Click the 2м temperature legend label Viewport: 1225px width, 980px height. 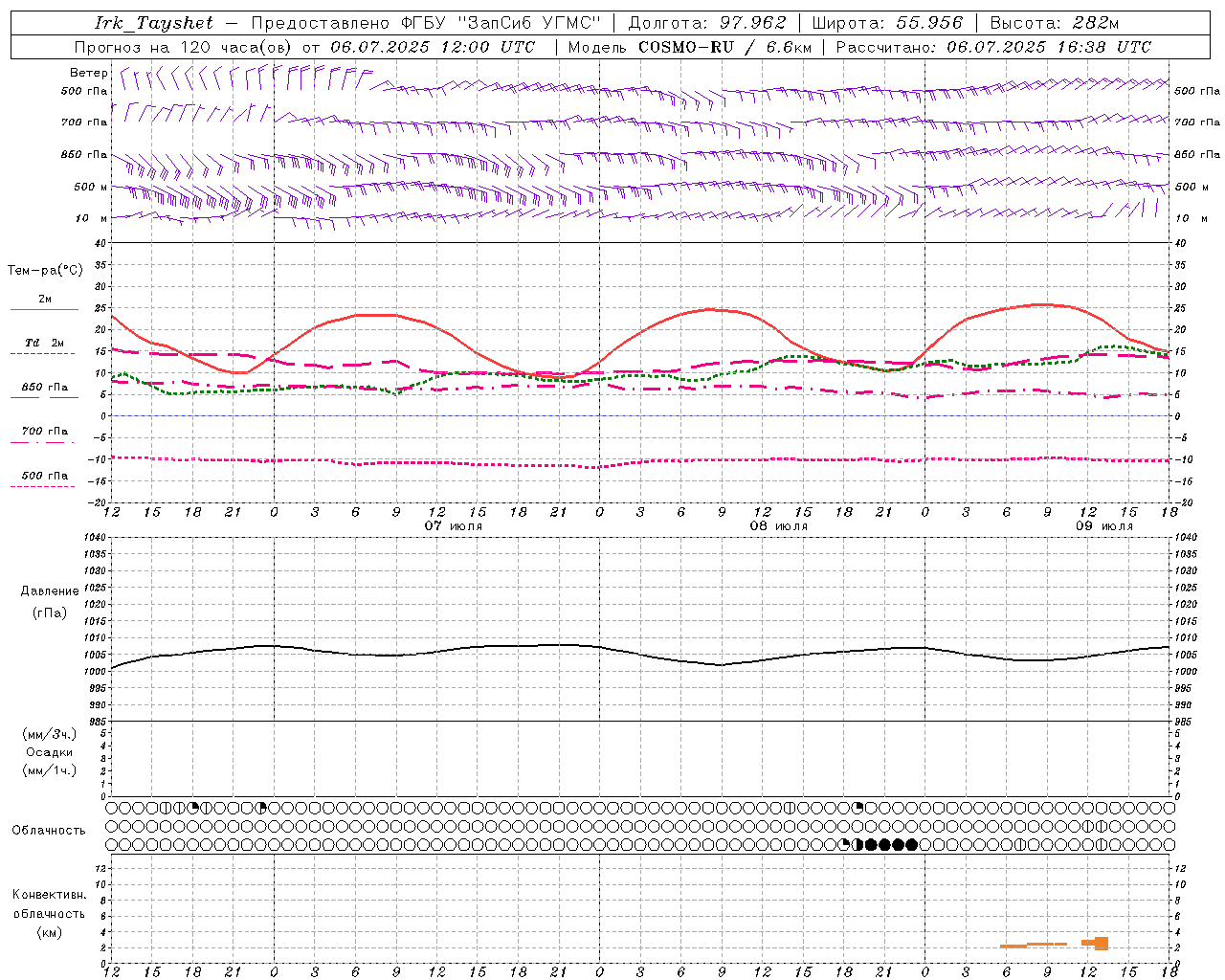pyautogui.click(x=45, y=300)
